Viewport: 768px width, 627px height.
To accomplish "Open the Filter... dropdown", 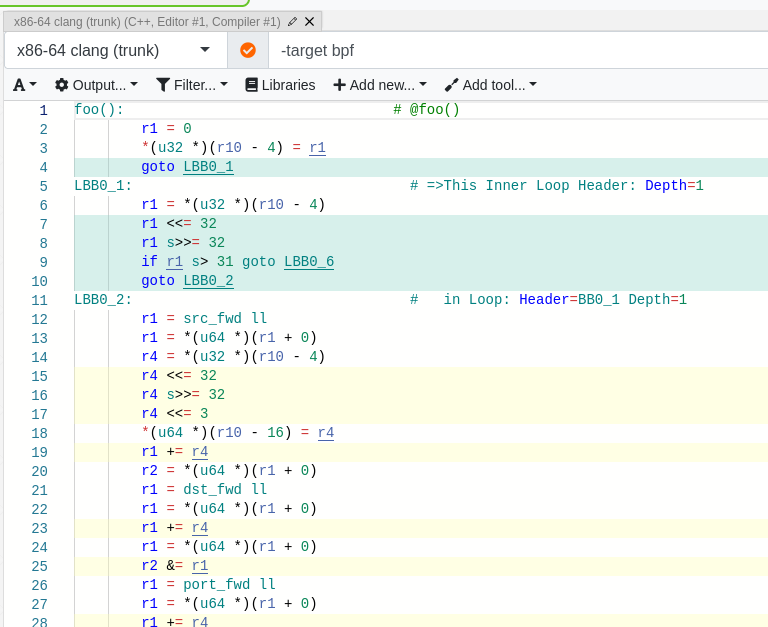I will point(192,85).
